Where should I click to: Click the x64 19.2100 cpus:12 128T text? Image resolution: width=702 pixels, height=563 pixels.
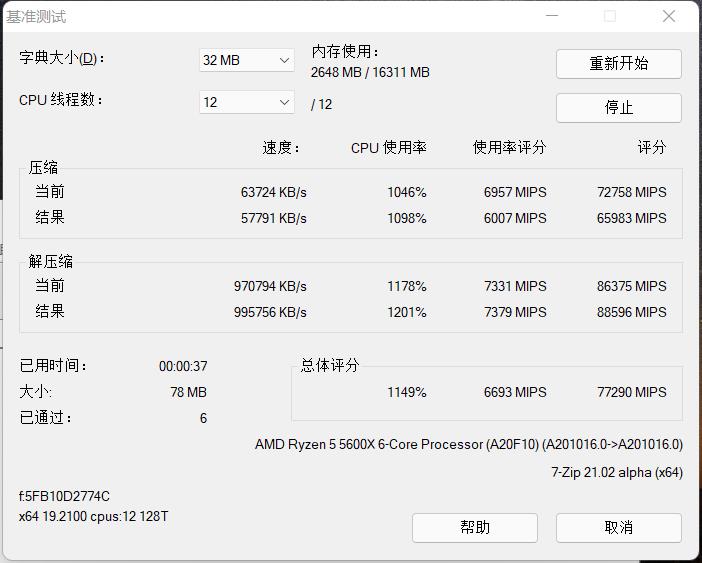pyautogui.click(x=94, y=516)
